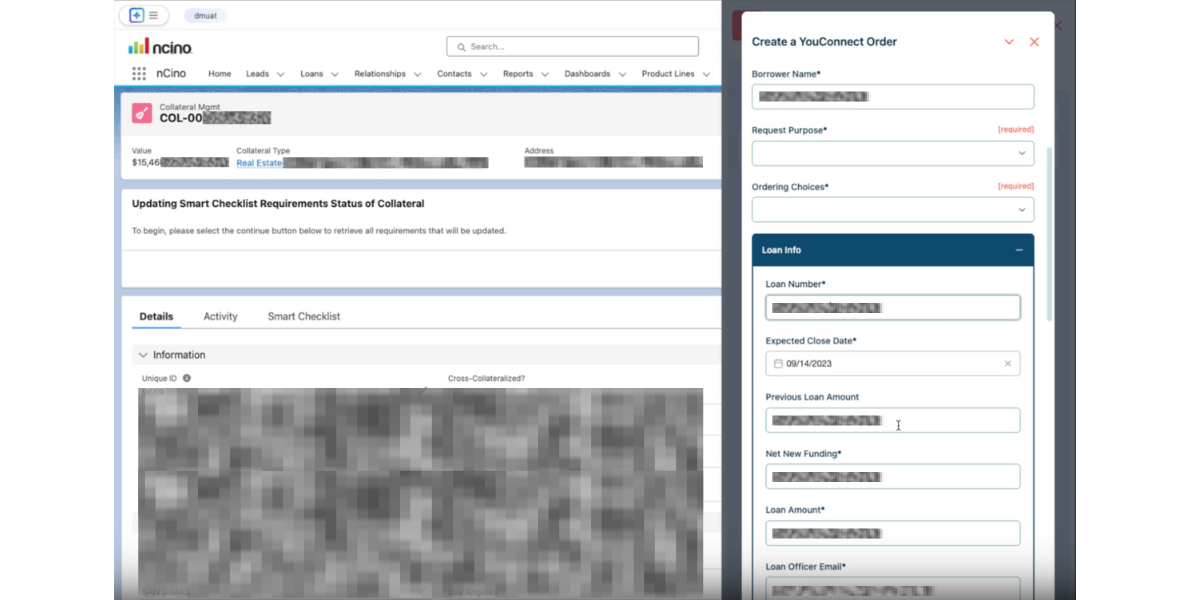The height and width of the screenshot is (600, 1200).
Task: Click the Previous Loan Amount field
Action: point(893,420)
